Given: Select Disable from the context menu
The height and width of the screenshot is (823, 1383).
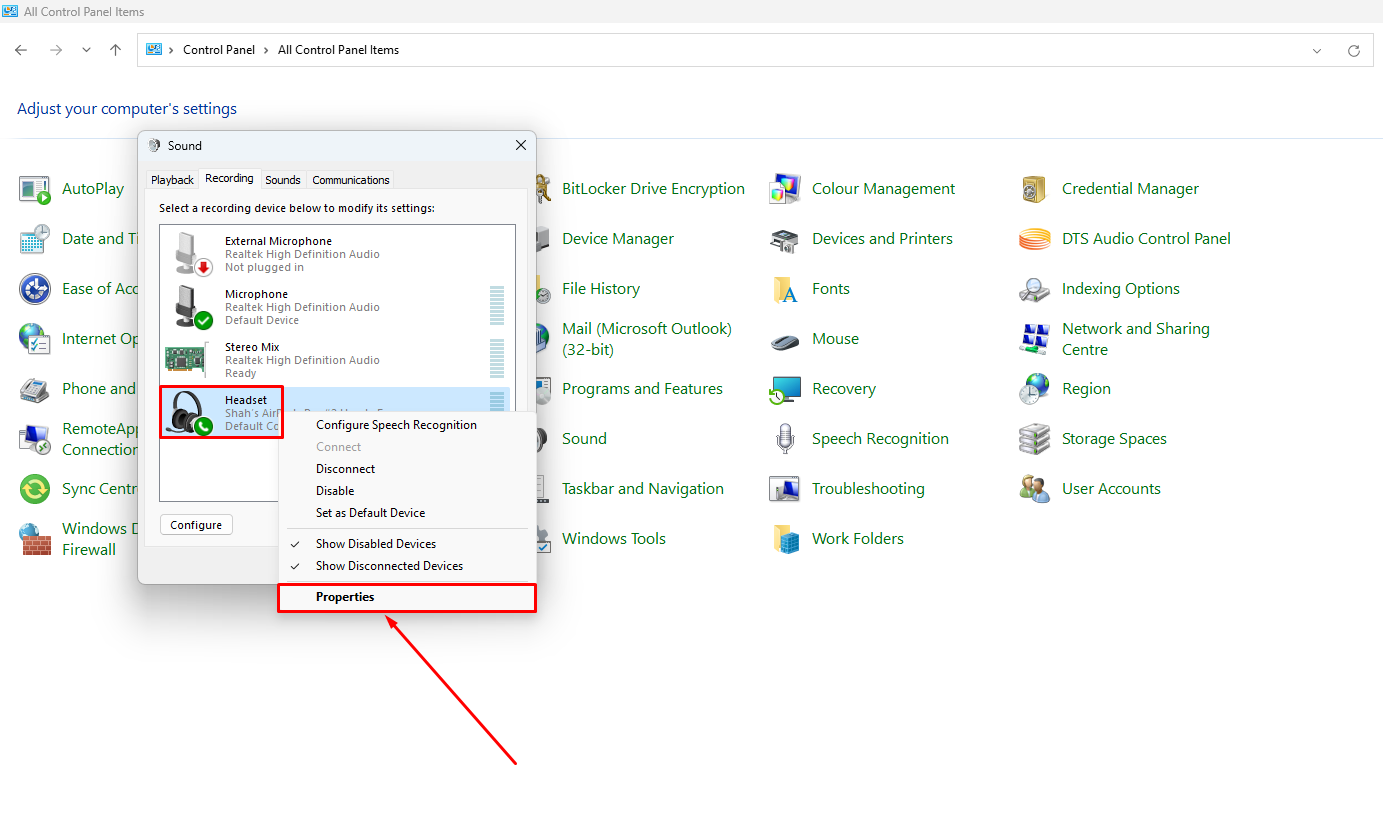Looking at the screenshot, I should click(x=335, y=491).
